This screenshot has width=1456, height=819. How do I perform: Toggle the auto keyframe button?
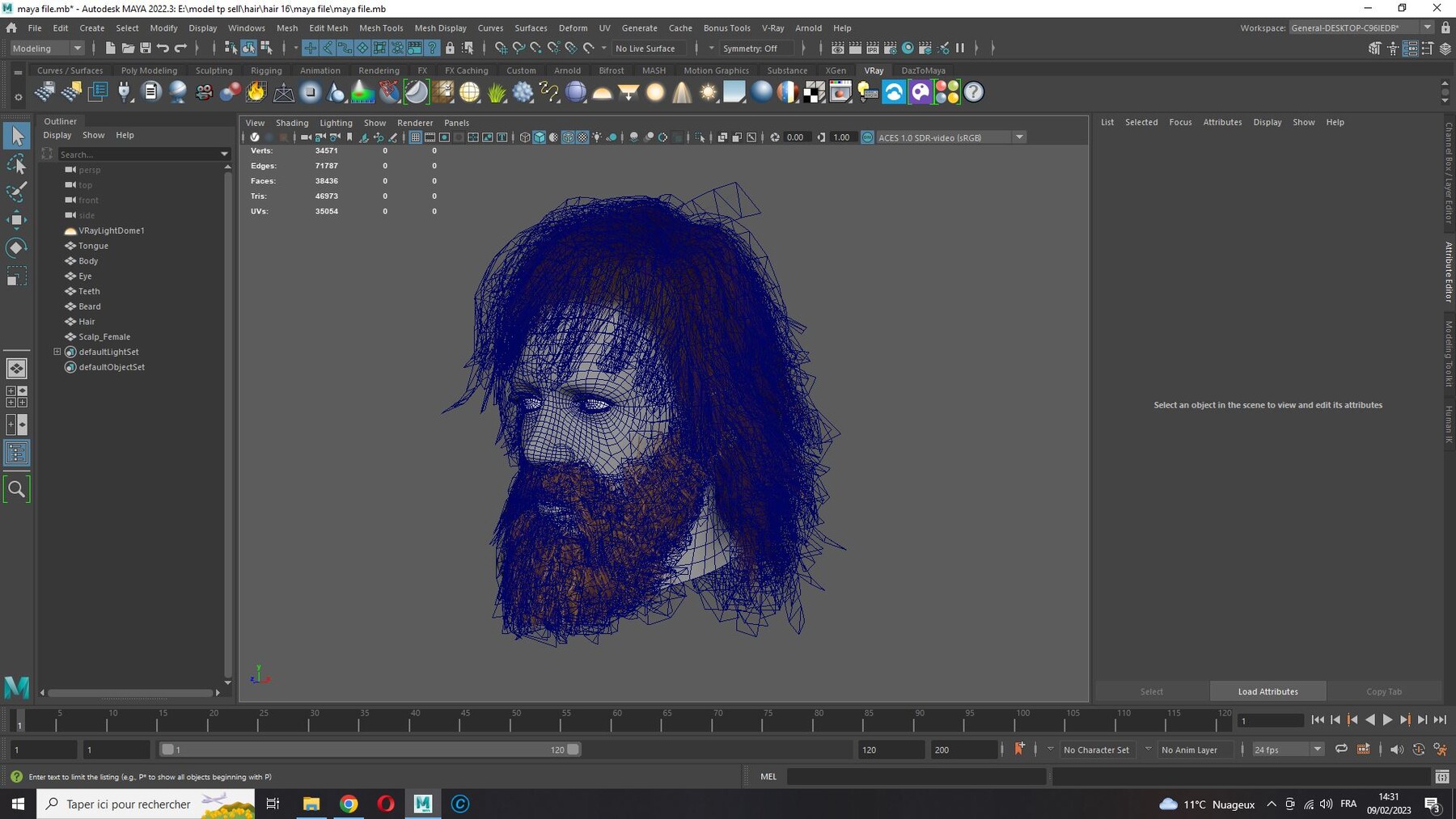1019,749
